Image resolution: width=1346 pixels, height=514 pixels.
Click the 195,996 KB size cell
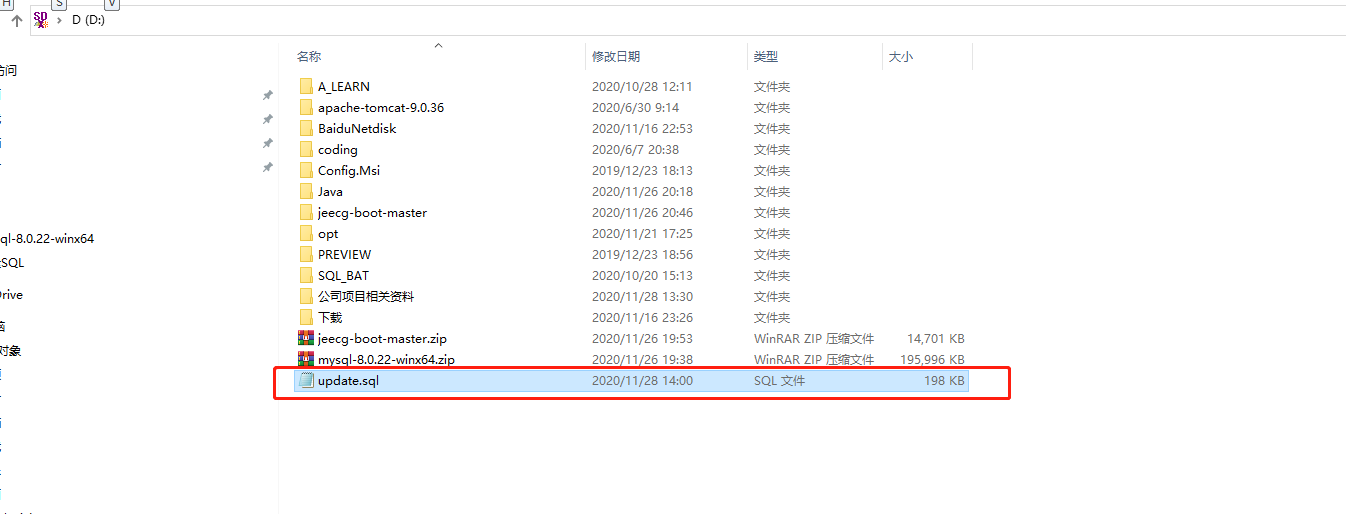coord(932,360)
